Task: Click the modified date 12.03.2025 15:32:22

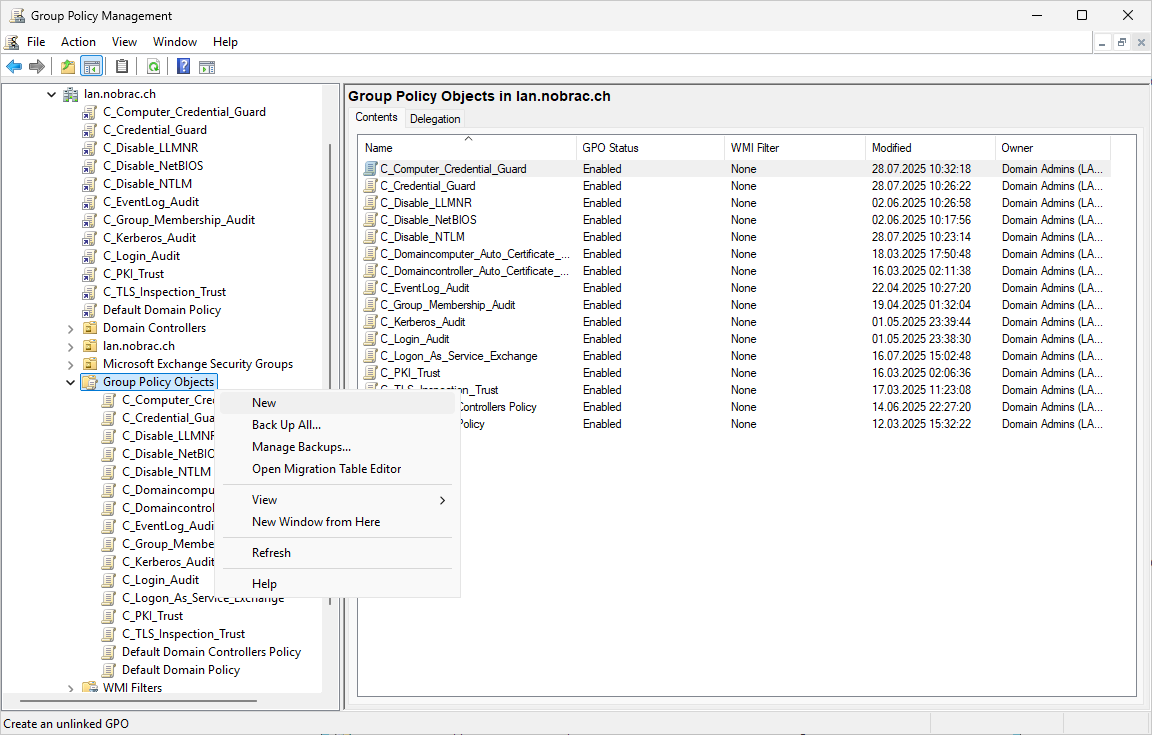Action: [921, 424]
